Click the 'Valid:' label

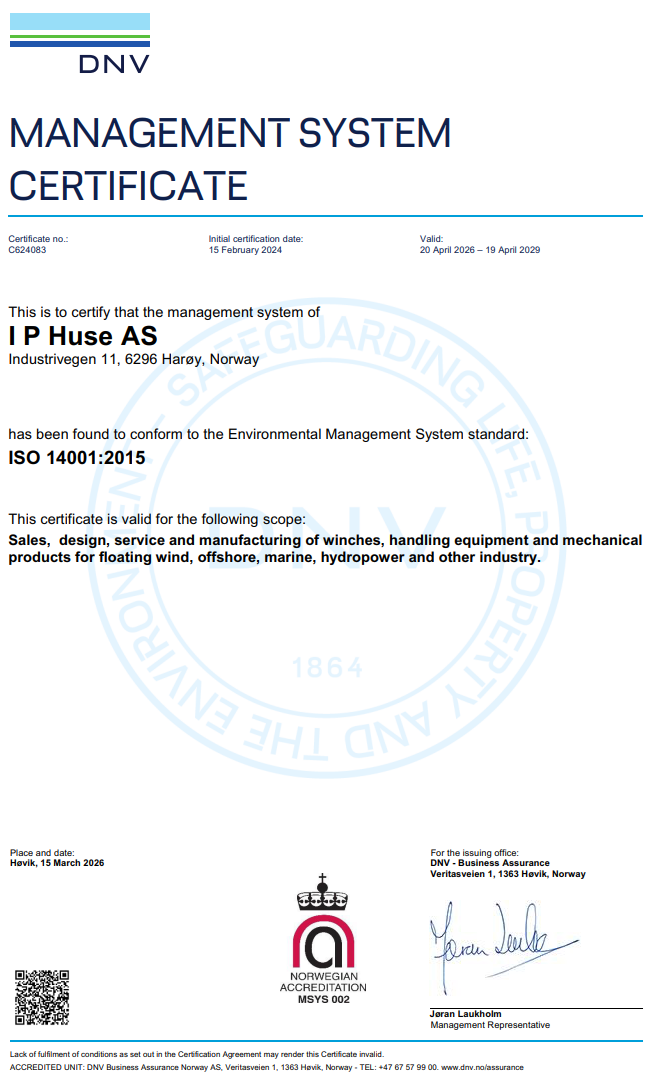tap(431, 239)
